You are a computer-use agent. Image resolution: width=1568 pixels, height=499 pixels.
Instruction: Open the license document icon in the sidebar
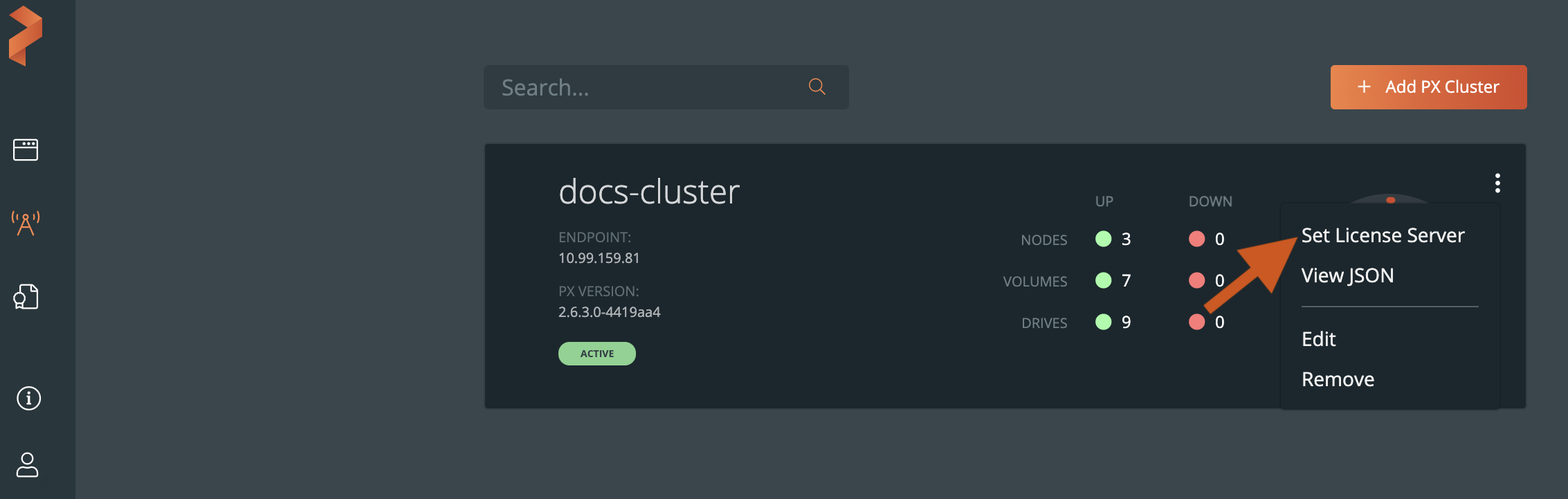point(26,296)
